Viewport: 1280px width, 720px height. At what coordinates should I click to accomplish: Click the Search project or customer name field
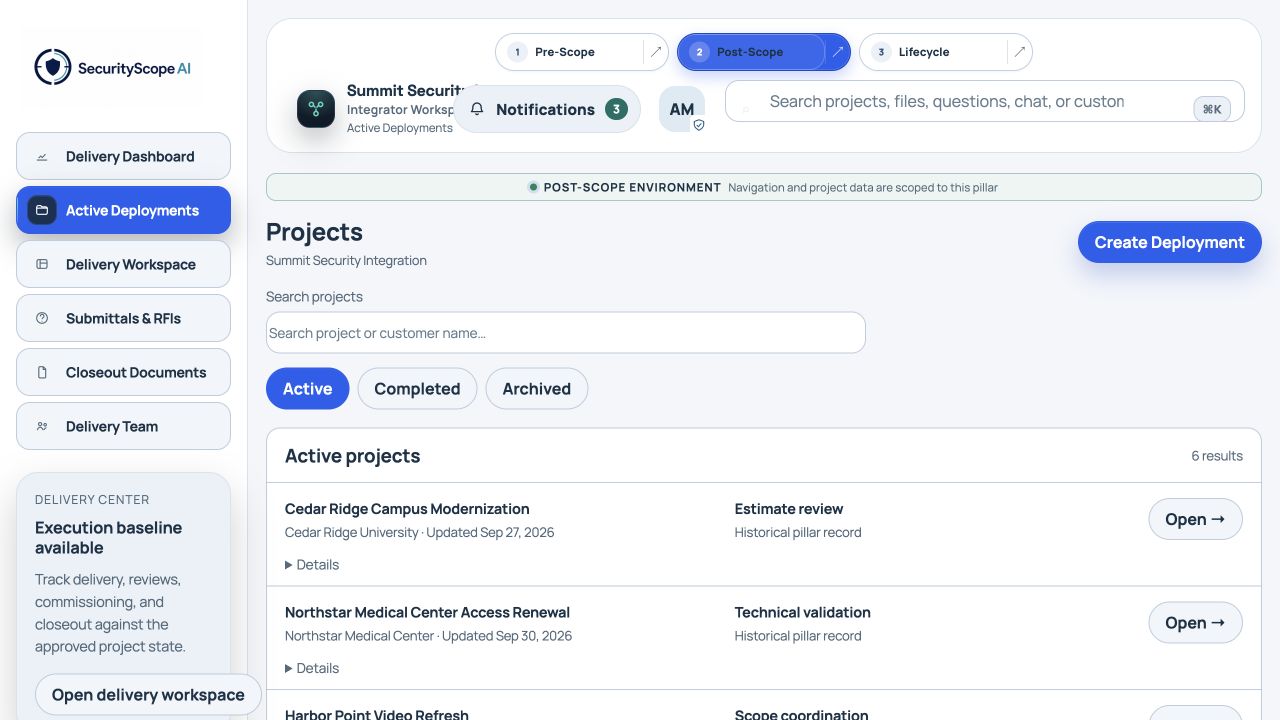(566, 333)
